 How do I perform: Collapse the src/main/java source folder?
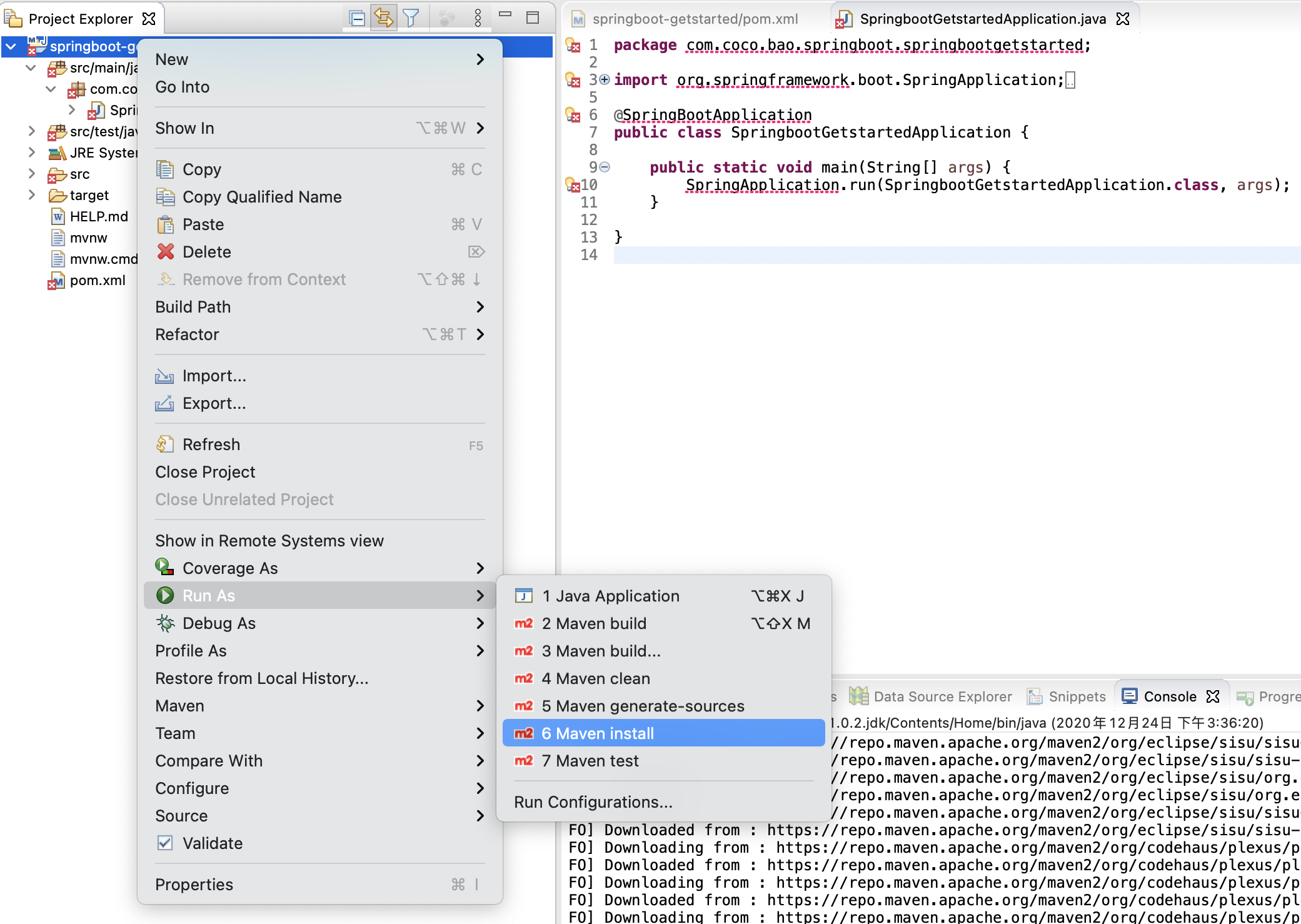click(x=30, y=68)
